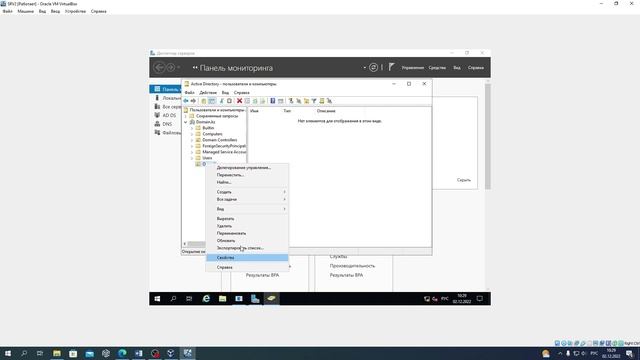Click the Up one level folder icon

[204, 101]
